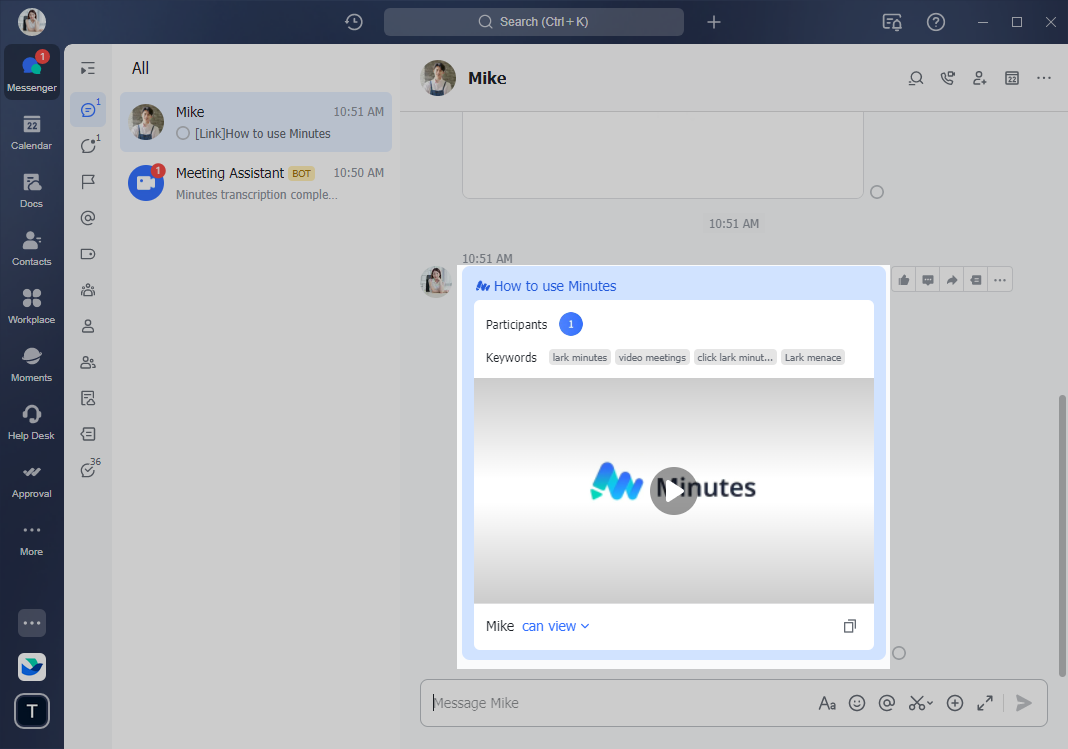Viewport: 1068px width, 749px height.
Task: Start a call with Mike
Action: (947, 78)
